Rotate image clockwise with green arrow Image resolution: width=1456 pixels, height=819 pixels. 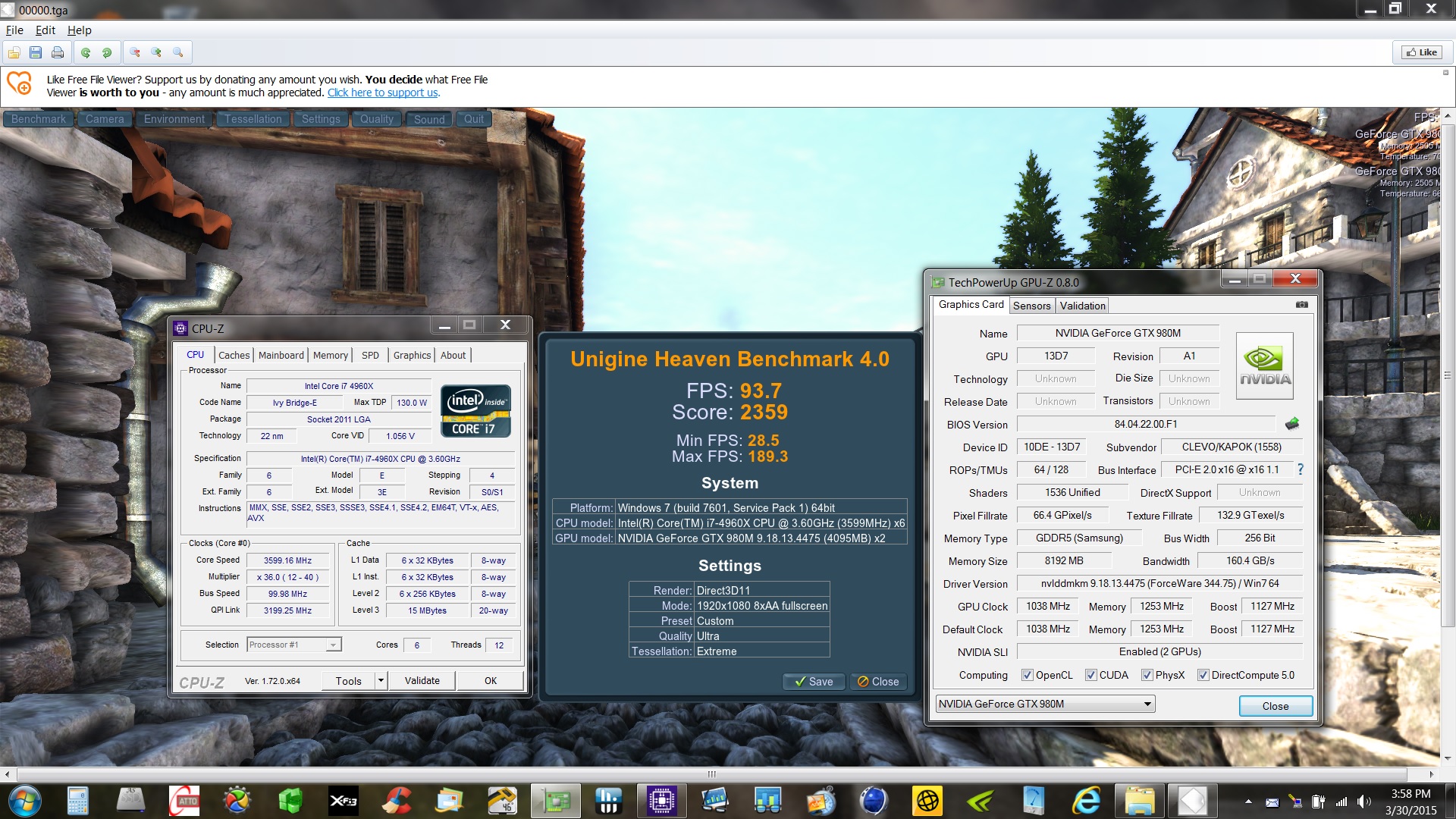click(107, 52)
